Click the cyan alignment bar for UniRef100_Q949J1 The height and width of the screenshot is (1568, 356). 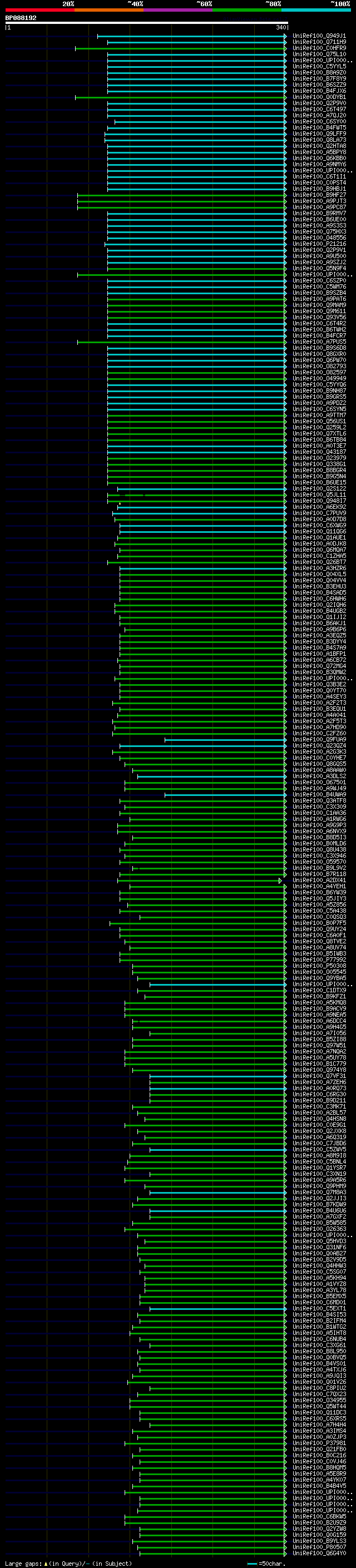pos(192,36)
